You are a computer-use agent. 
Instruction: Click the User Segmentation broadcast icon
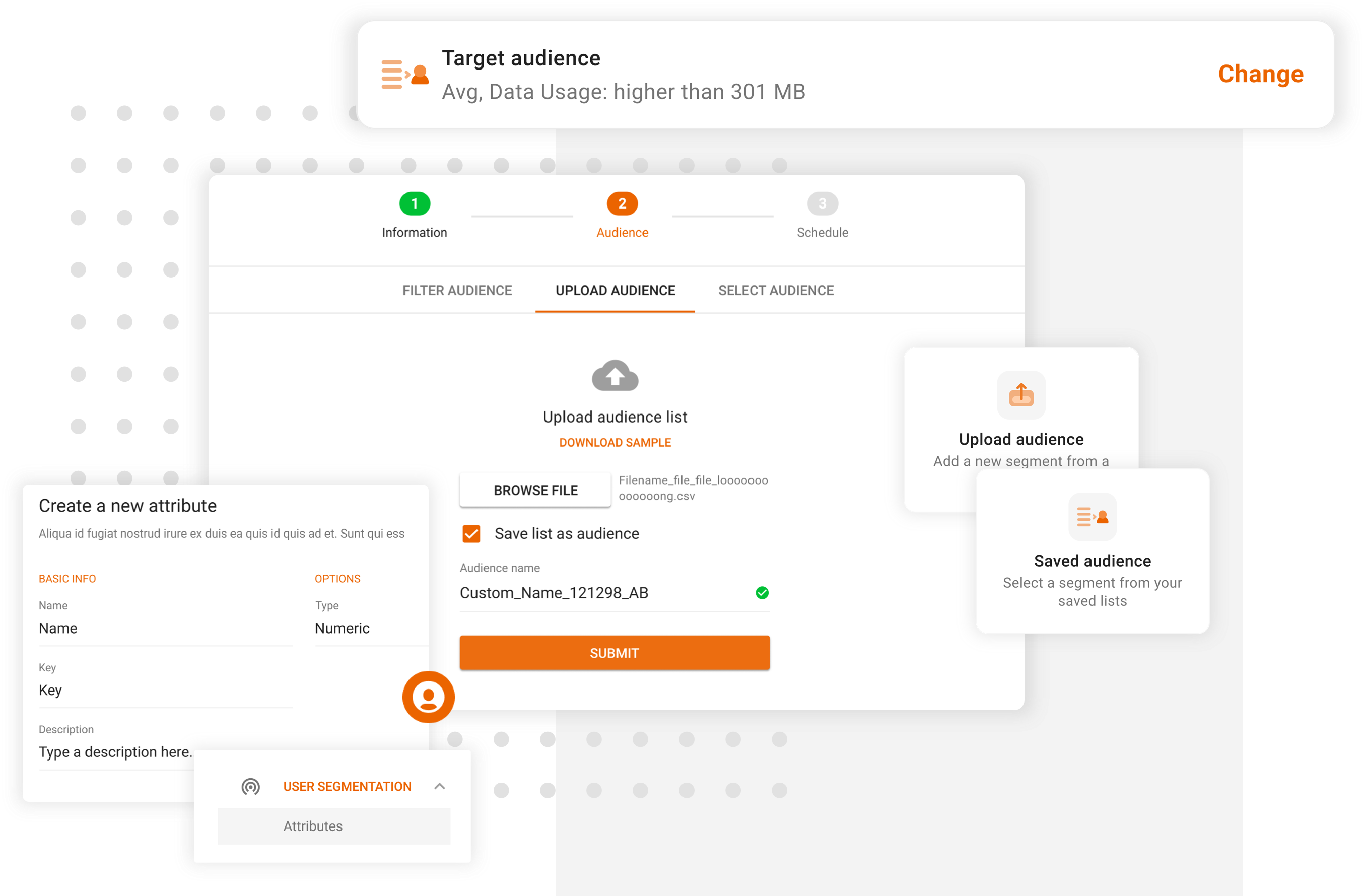click(x=250, y=787)
